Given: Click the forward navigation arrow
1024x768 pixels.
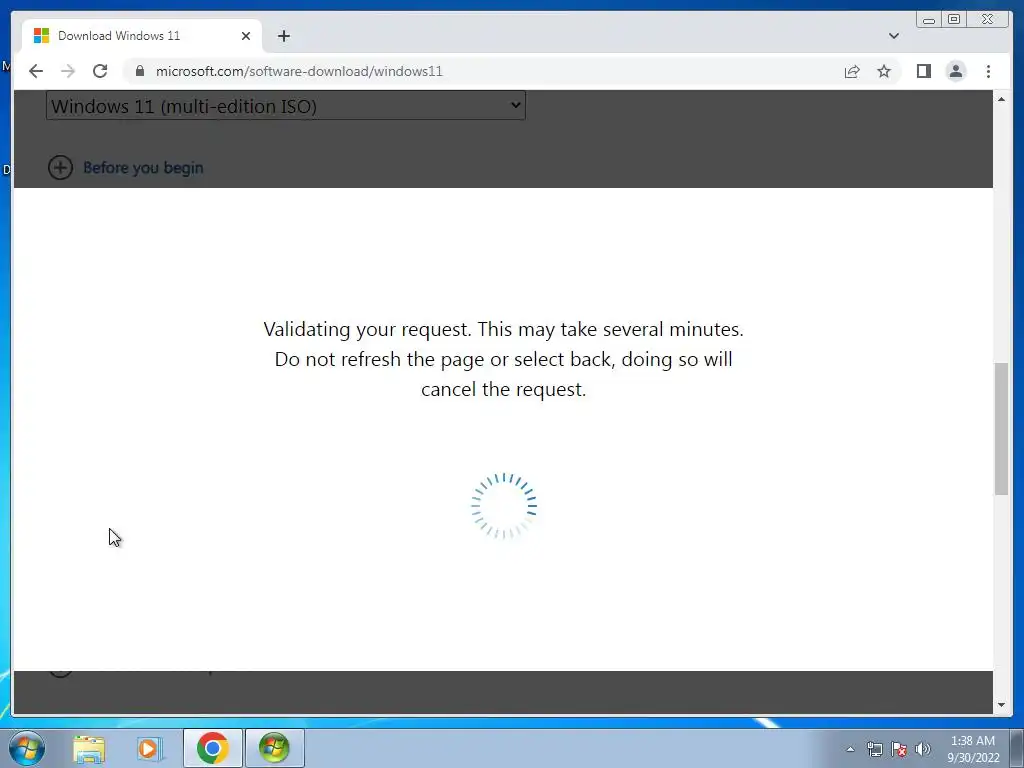Looking at the screenshot, I should (68, 71).
